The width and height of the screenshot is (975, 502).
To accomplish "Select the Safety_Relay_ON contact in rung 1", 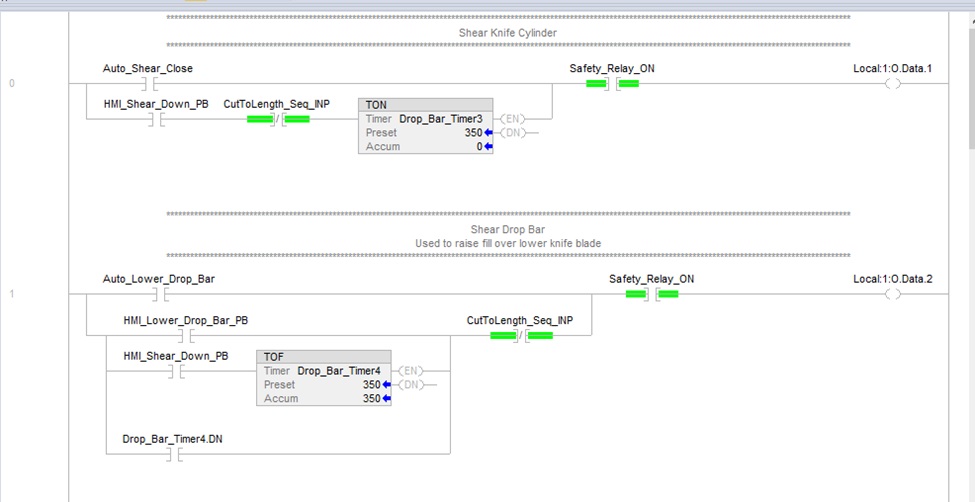I will pos(652,294).
